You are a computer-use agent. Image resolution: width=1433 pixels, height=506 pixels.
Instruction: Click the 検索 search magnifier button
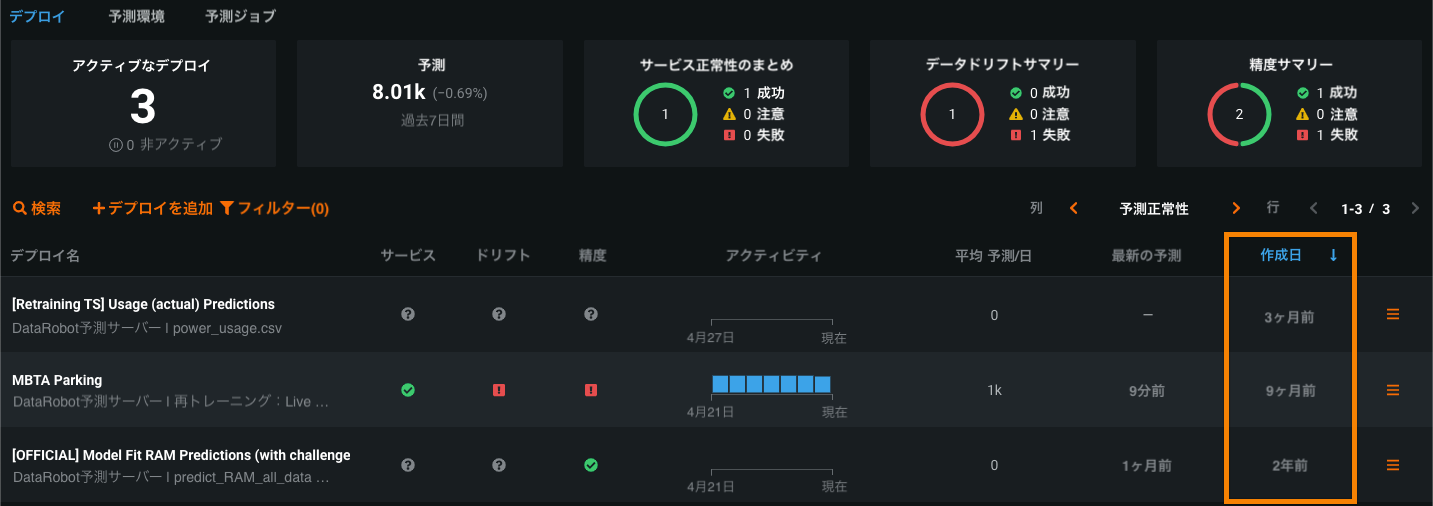(x=36, y=209)
